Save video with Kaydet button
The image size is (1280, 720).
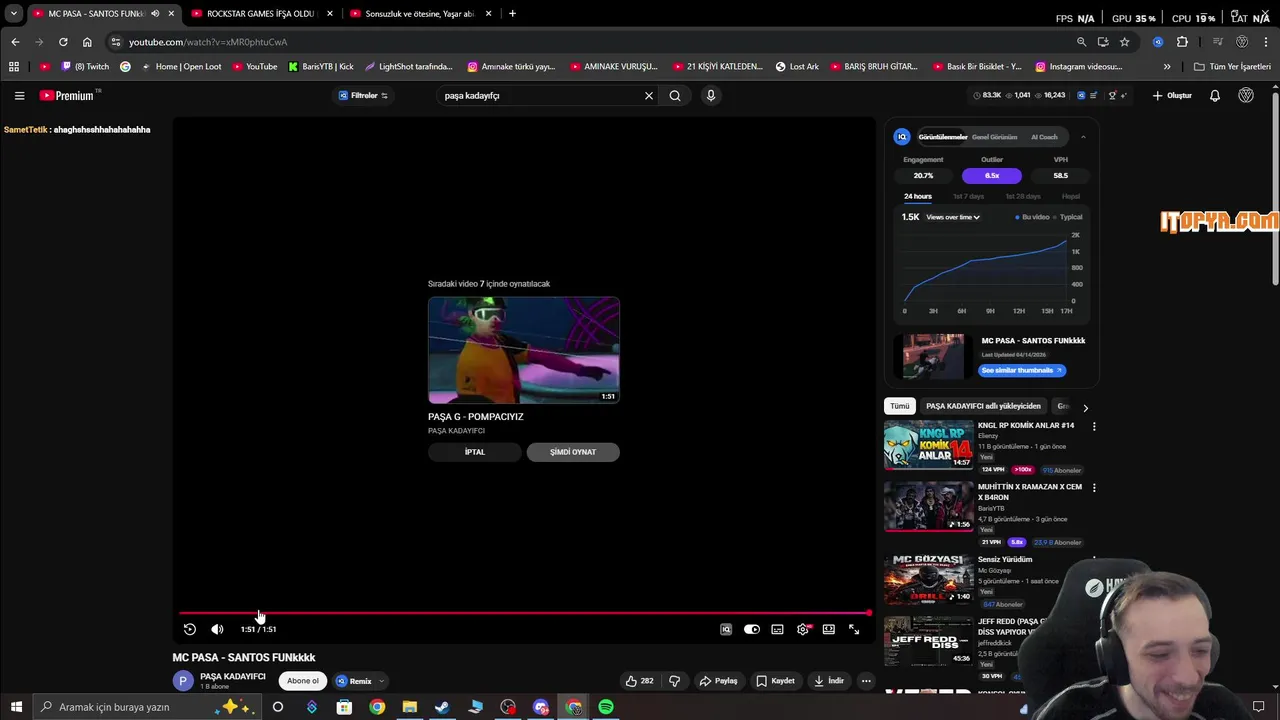[775, 681]
